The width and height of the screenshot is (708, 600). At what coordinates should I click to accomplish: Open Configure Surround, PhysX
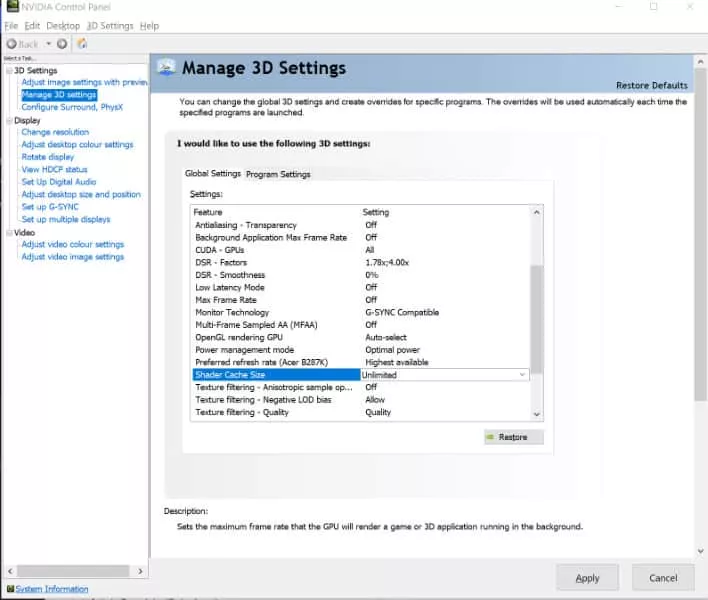click(72, 107)
